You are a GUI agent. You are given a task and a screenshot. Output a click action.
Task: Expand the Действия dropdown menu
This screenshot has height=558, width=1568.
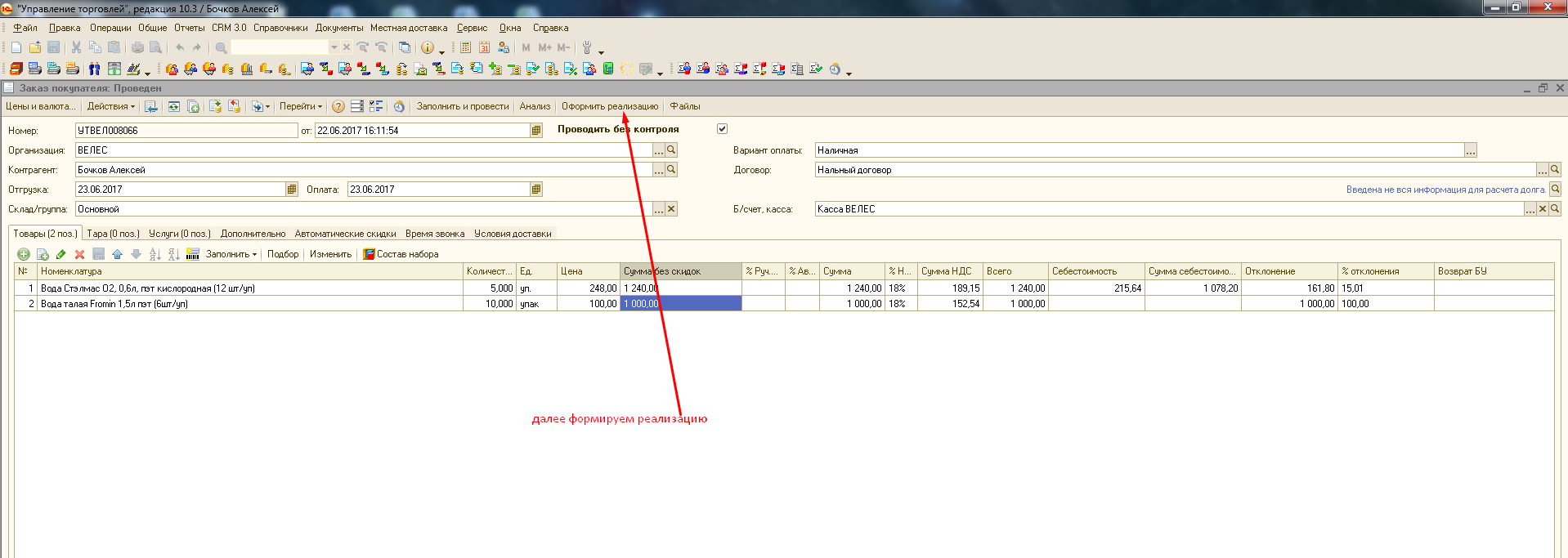coord(110,106)
